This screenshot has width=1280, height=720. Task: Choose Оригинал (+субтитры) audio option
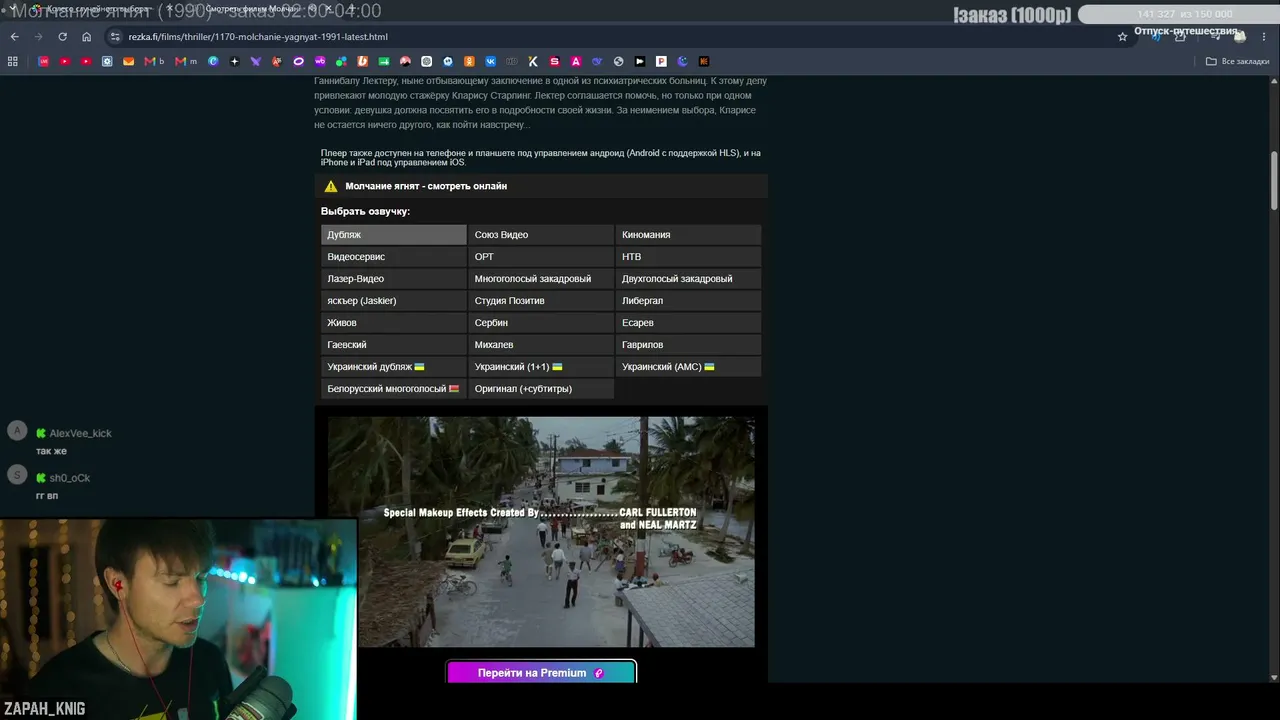tap(541, 389)
